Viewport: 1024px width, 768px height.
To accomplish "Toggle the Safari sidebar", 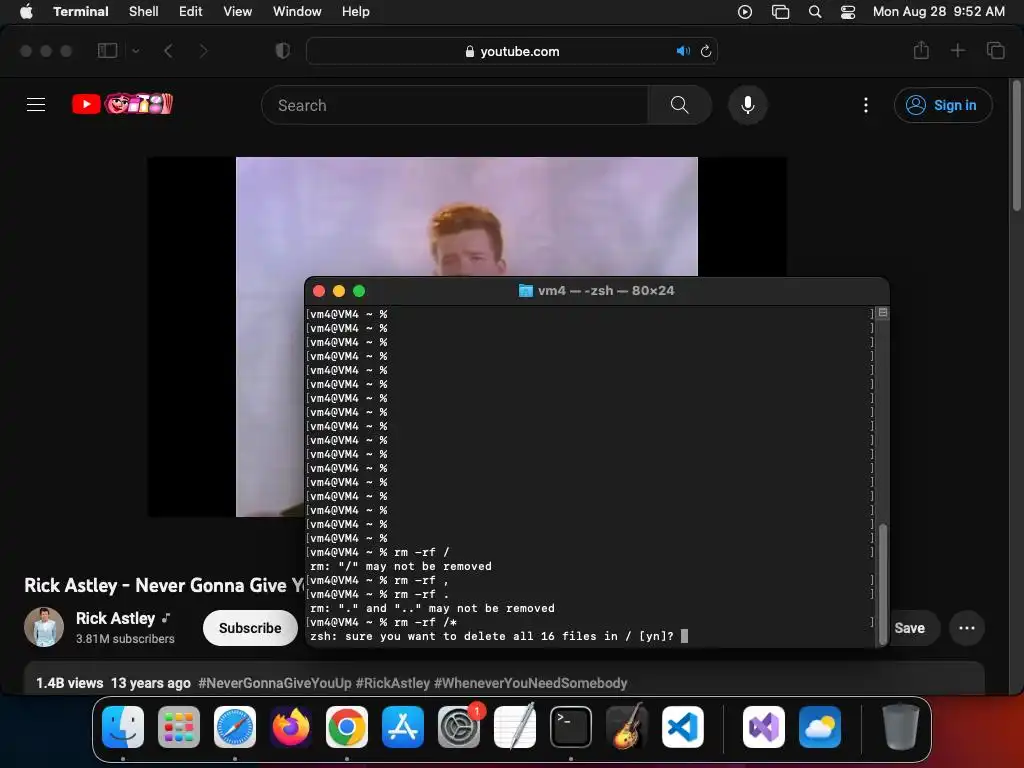I will point(107,51).
